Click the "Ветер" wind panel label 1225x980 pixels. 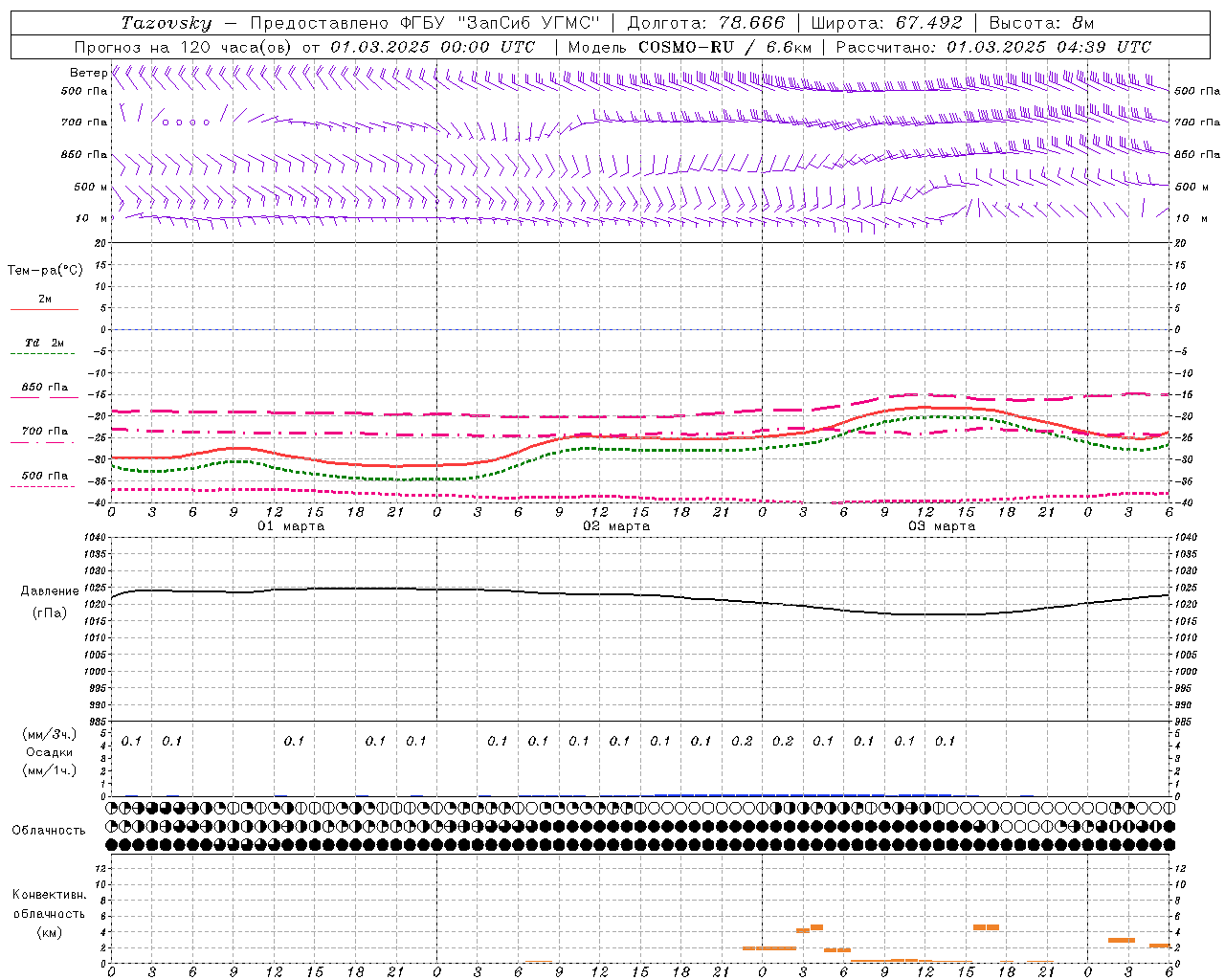[88, 73]
